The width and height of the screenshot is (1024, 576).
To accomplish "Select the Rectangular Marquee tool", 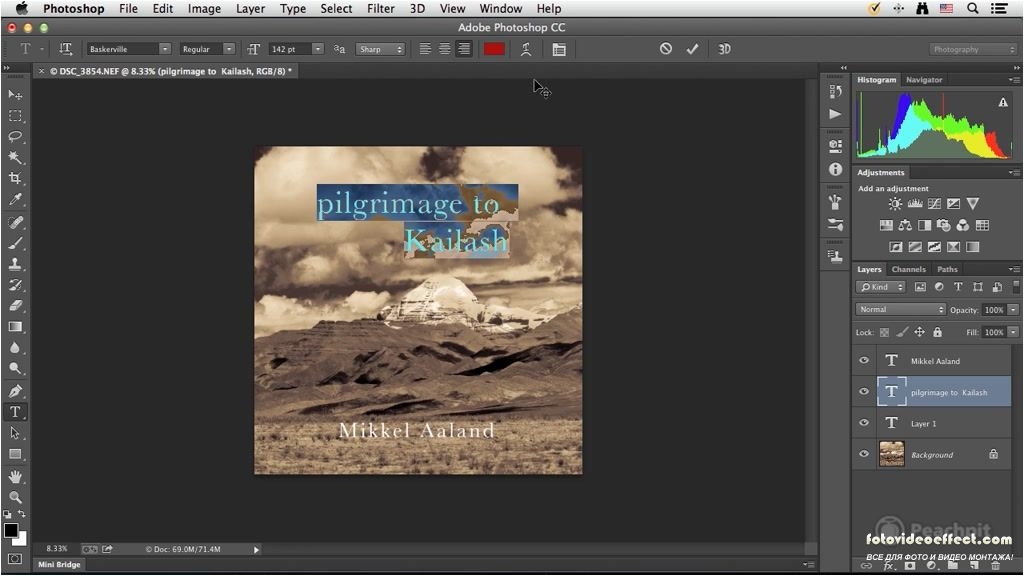I will pyautogui.click(x=15, y=116).
